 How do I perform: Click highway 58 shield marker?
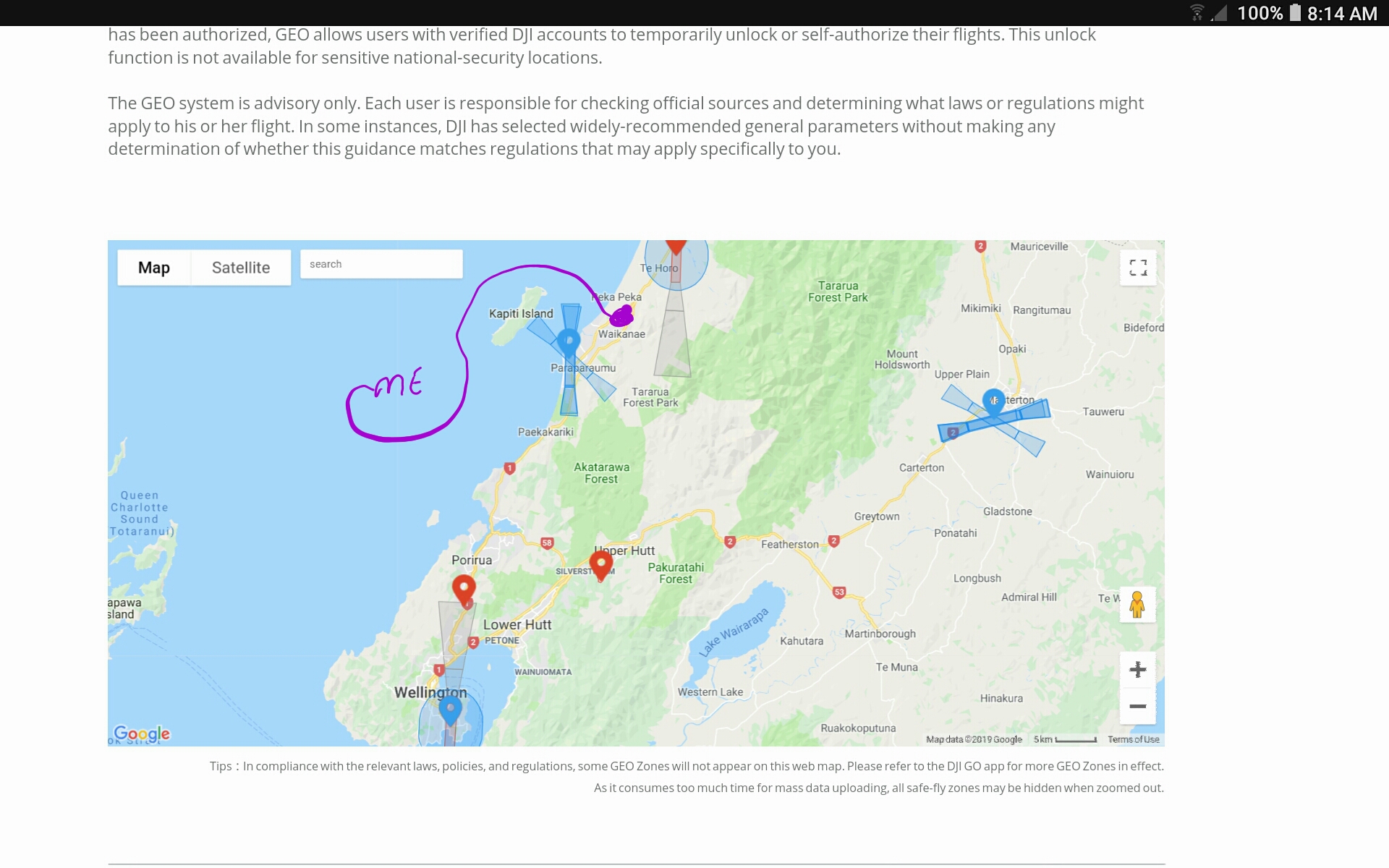click(x=547, y=542)
